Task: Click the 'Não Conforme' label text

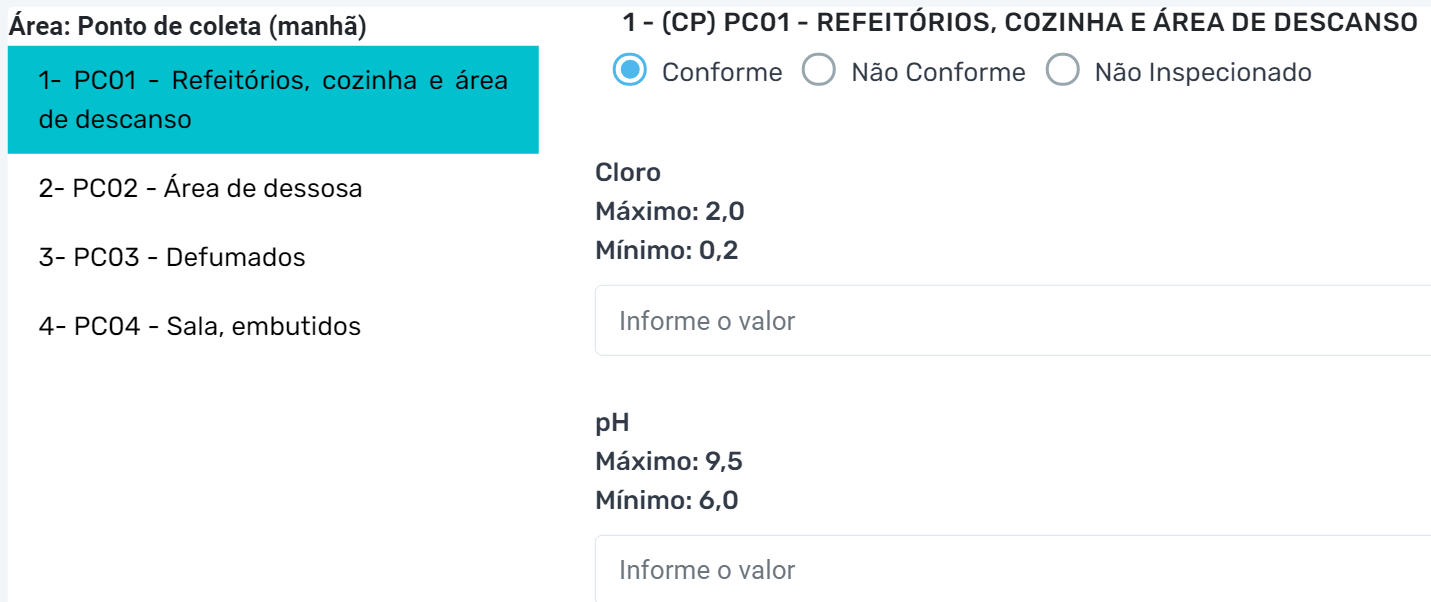Action: pyautogui.click(x=938, y=72)
